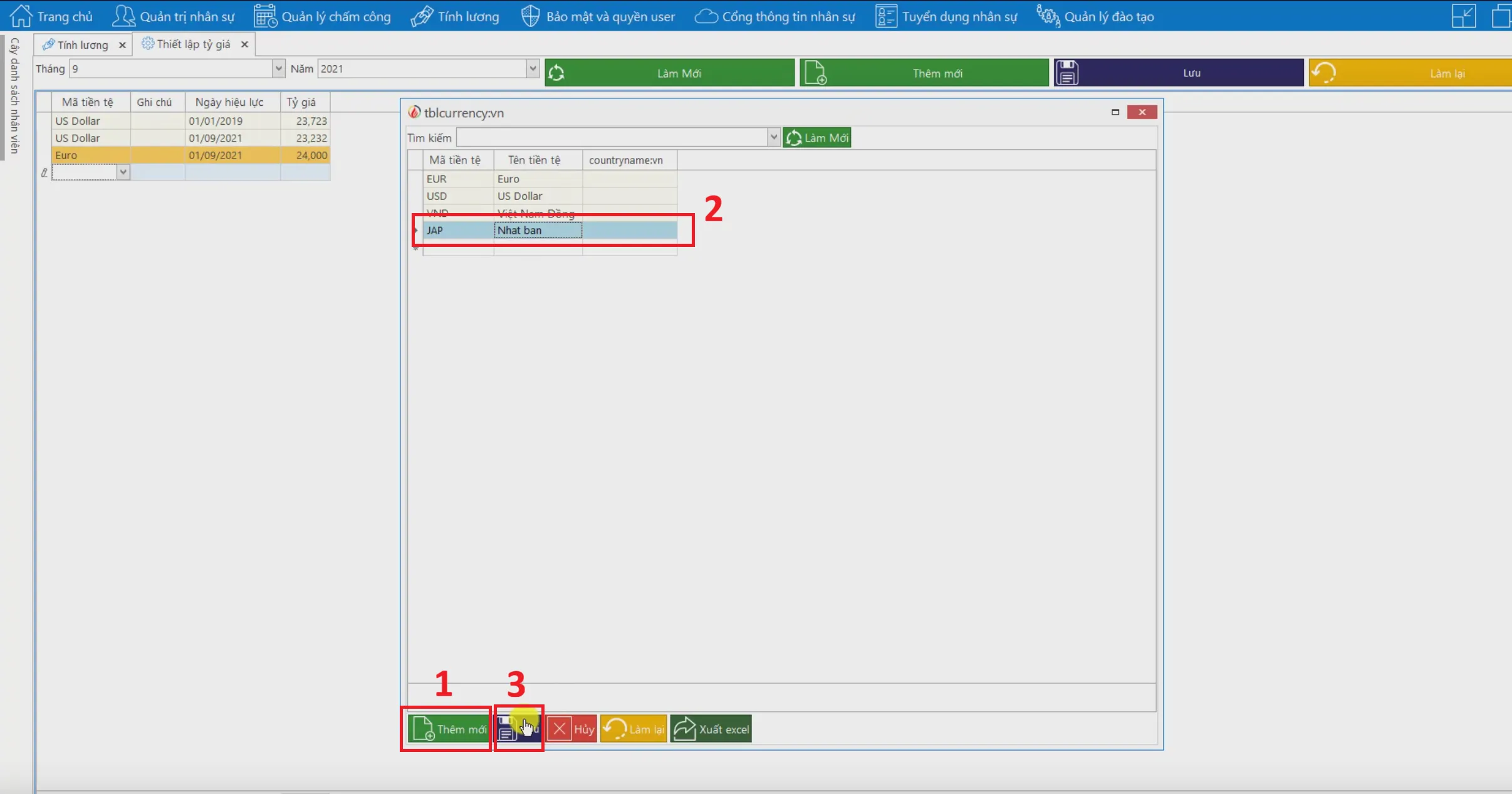Select the EUR currency row

(x=550, y=179)
